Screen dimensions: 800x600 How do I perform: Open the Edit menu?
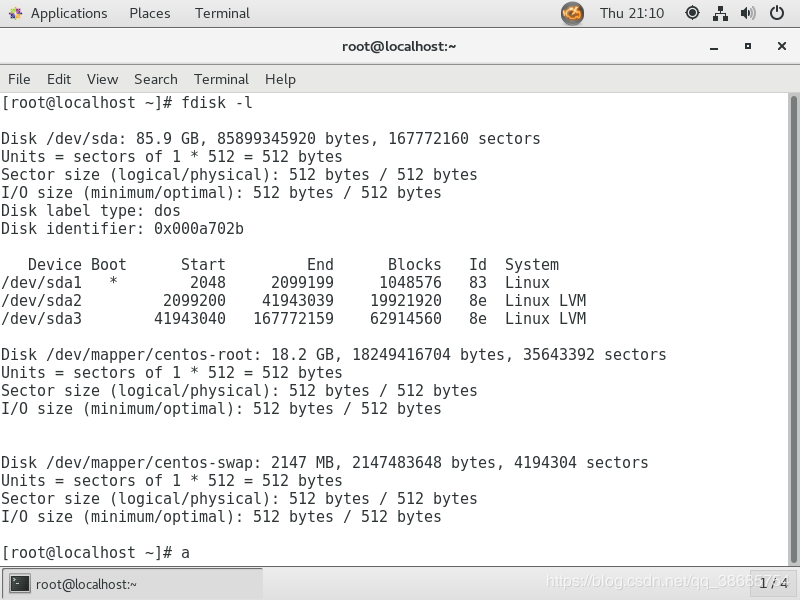[x=59, y=80]
